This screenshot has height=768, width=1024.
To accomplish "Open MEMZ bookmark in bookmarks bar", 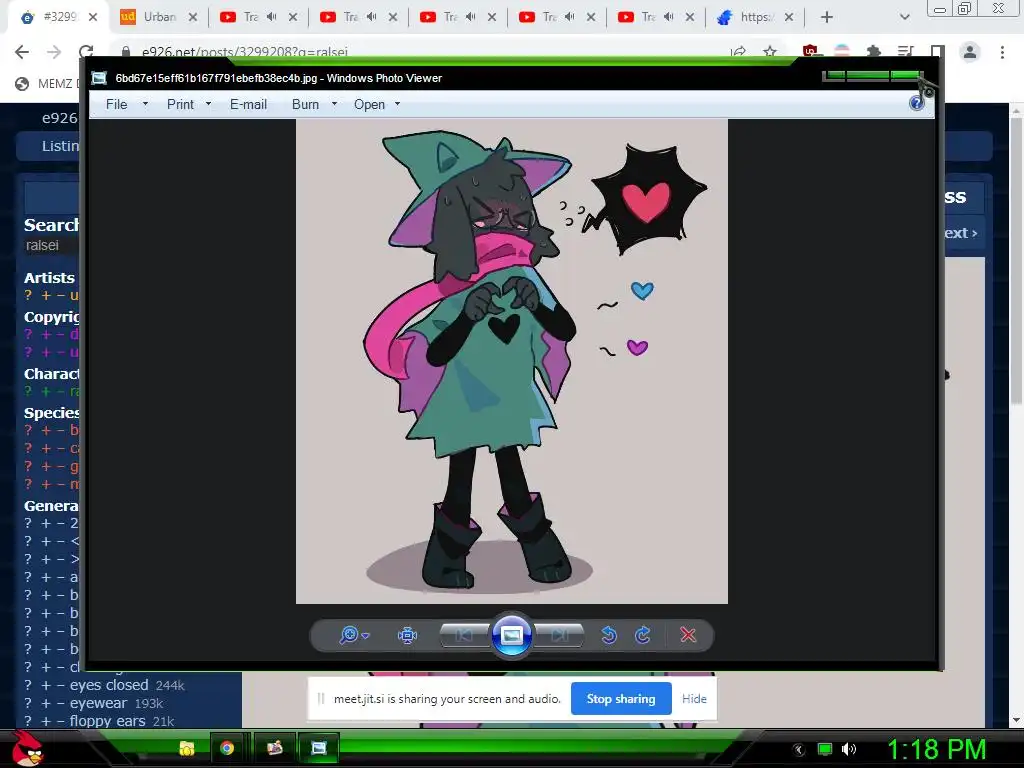I will pos(46,84).
